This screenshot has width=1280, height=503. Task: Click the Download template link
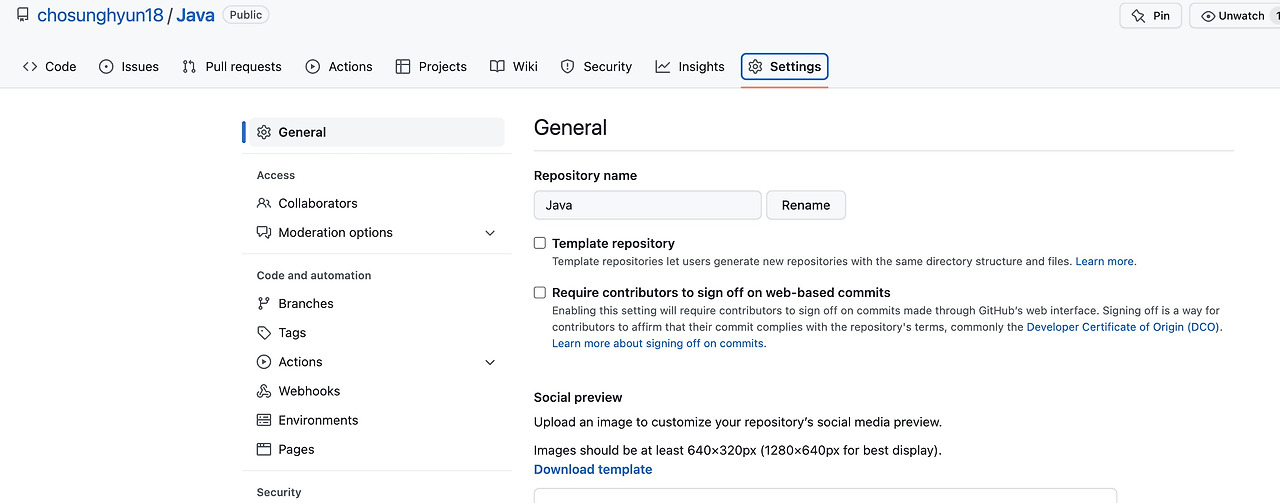pos(593,469)
